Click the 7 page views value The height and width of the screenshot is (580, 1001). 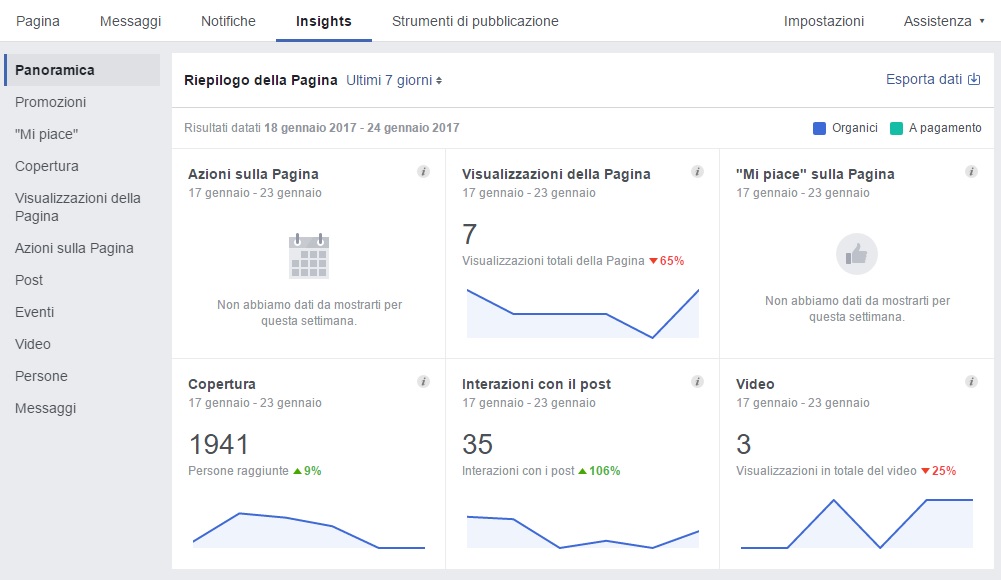(x=470, y=235)
